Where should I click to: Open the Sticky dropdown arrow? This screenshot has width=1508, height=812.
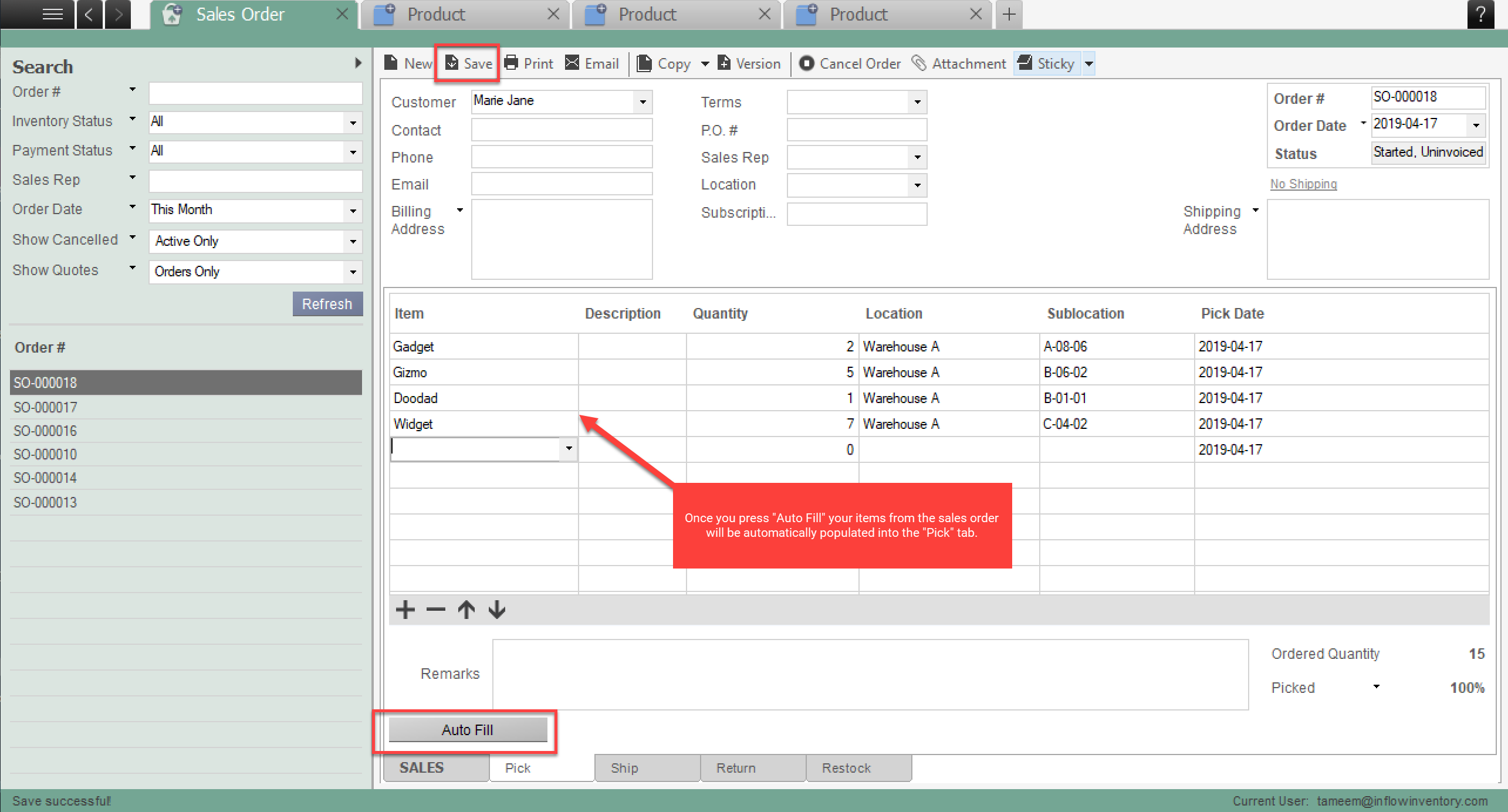point(1090,63)
